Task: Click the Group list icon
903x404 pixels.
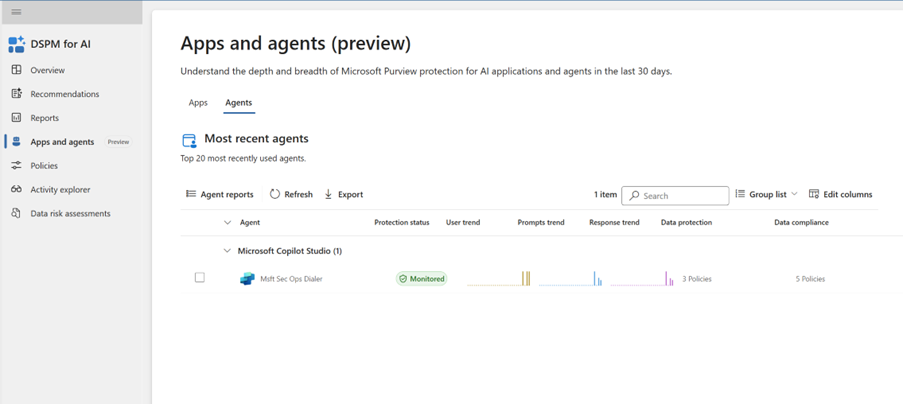Action: tap(740, 194)
